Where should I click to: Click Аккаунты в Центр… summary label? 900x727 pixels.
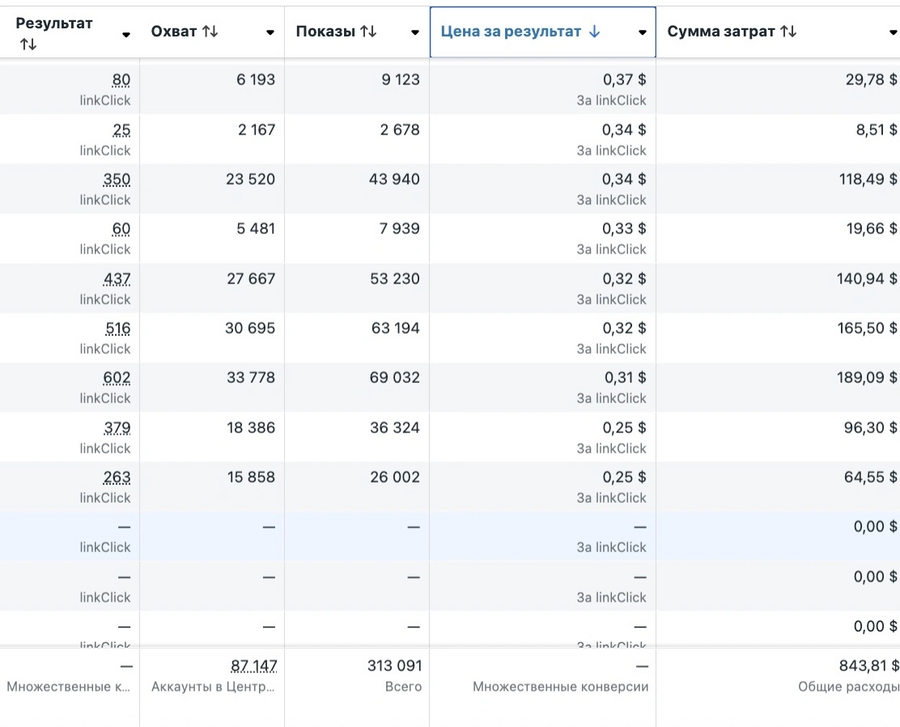click(213, 687)
